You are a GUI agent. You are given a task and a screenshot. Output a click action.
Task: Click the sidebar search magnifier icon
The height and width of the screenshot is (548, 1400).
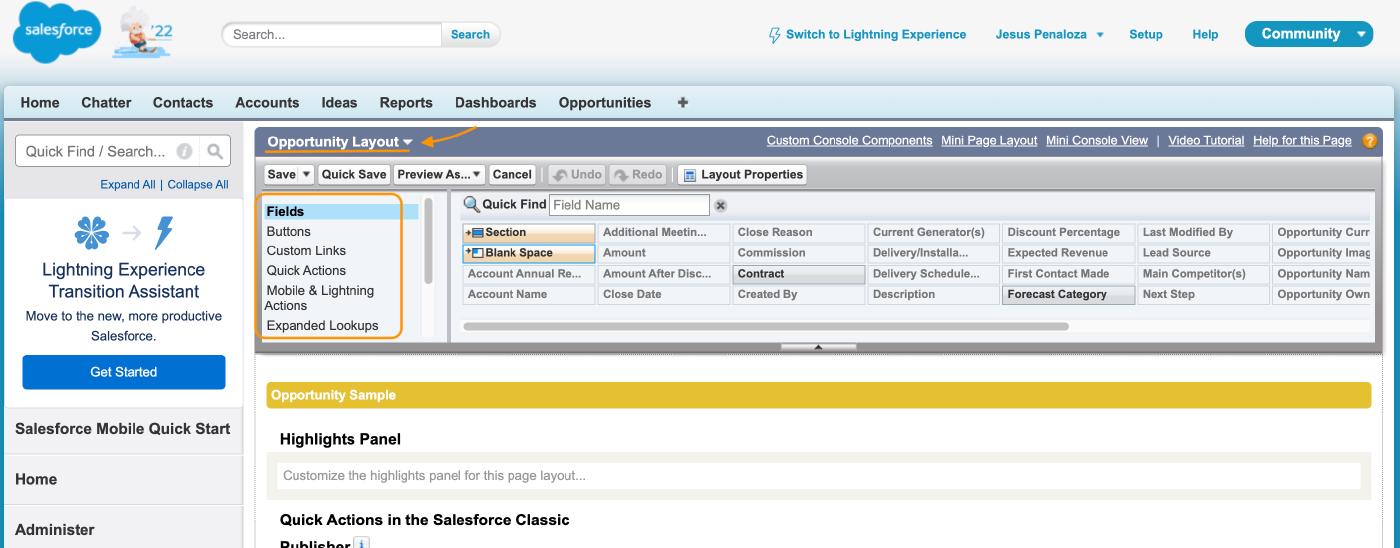tap(214, 152)
